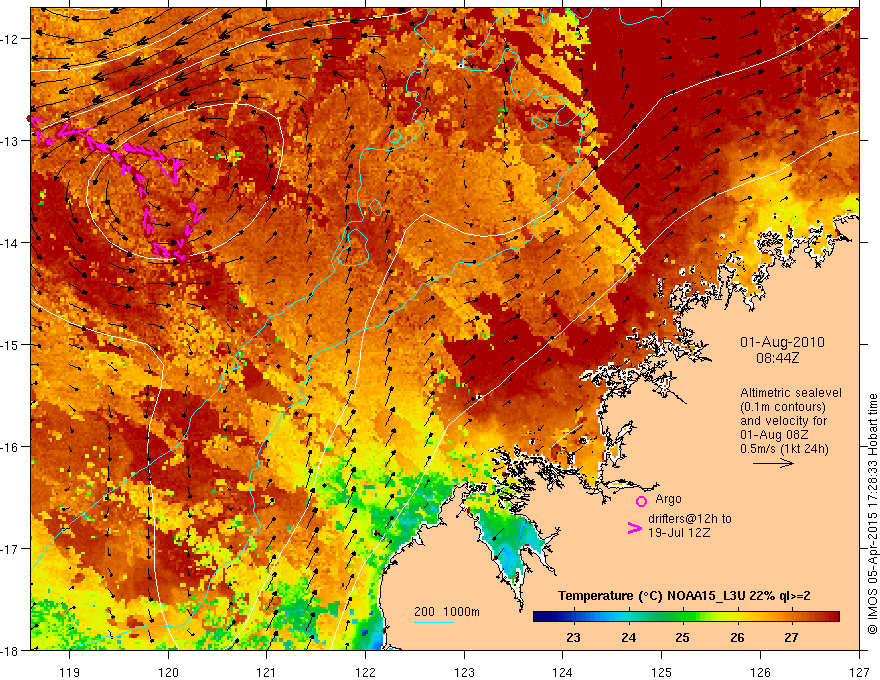880x680 pixels.
Task: Click the 0.5m/s velocity scale arrow
Action: coord(773,463)
